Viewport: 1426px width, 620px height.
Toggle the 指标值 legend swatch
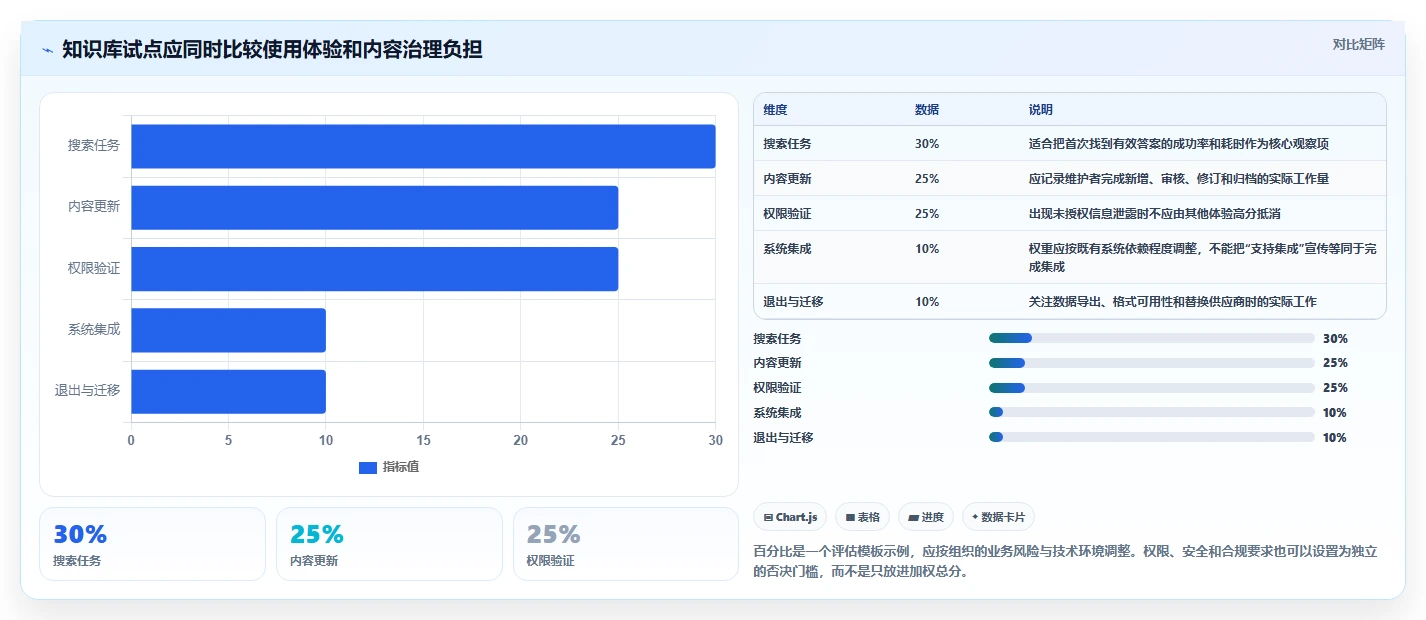point(368,467)
